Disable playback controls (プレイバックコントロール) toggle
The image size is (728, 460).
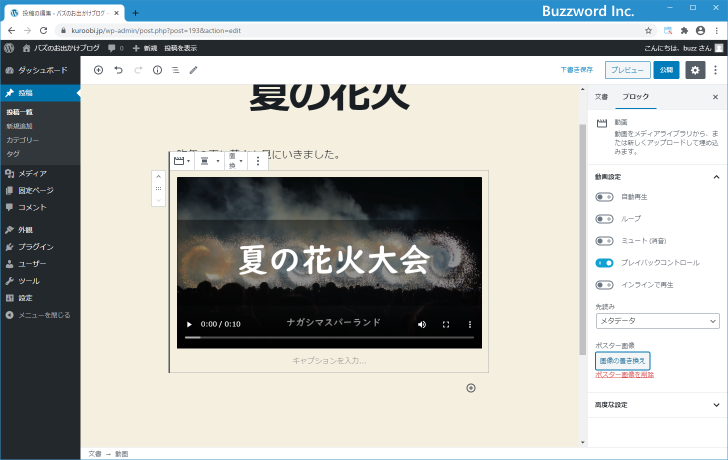604,263
